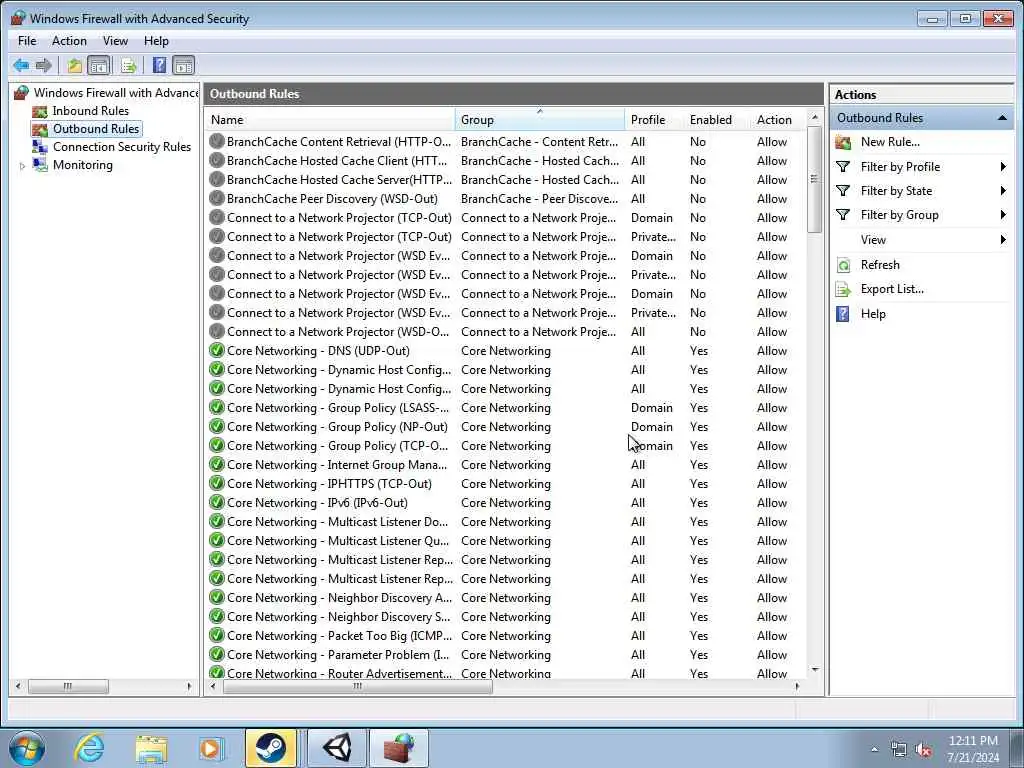Open Internet Explorer from the taskbar
Viewport: 1024px width, 768px height.
(x=89, y=748)
